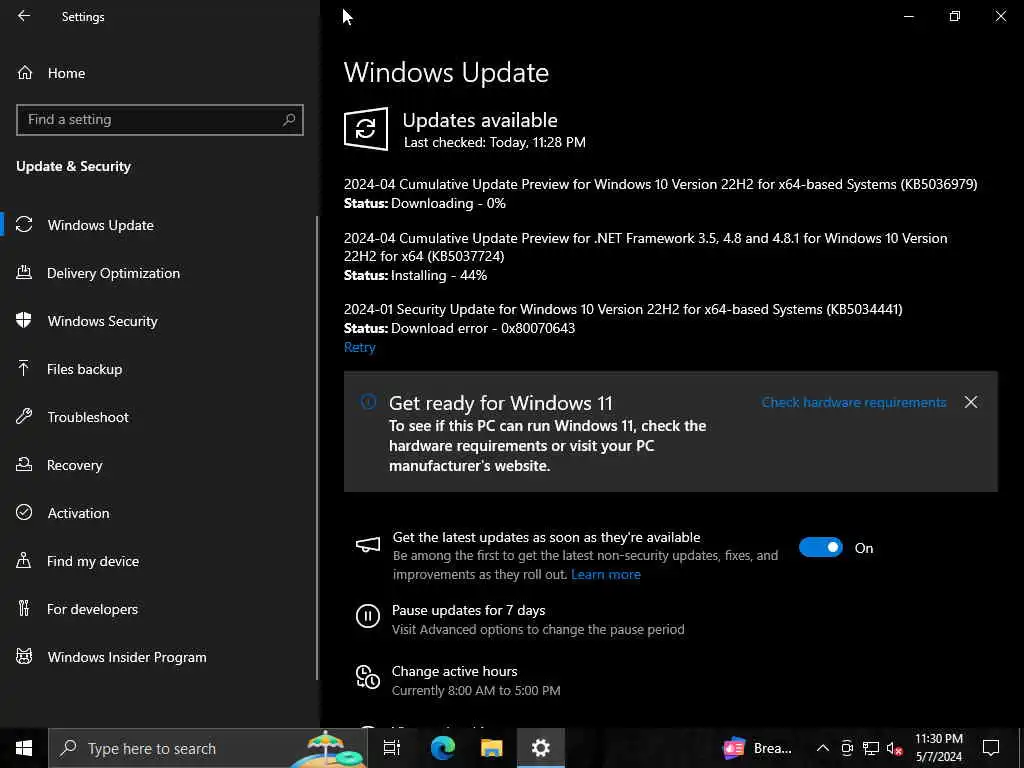
Task: Click the Recovery sidebar icon
Action: point(24,464)
